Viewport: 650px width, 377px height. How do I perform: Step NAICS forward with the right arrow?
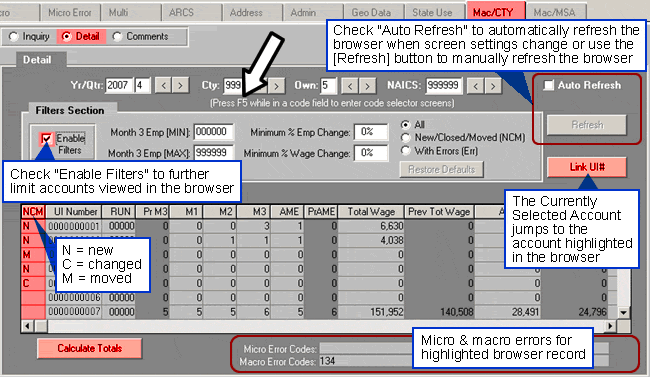[492, 86]
